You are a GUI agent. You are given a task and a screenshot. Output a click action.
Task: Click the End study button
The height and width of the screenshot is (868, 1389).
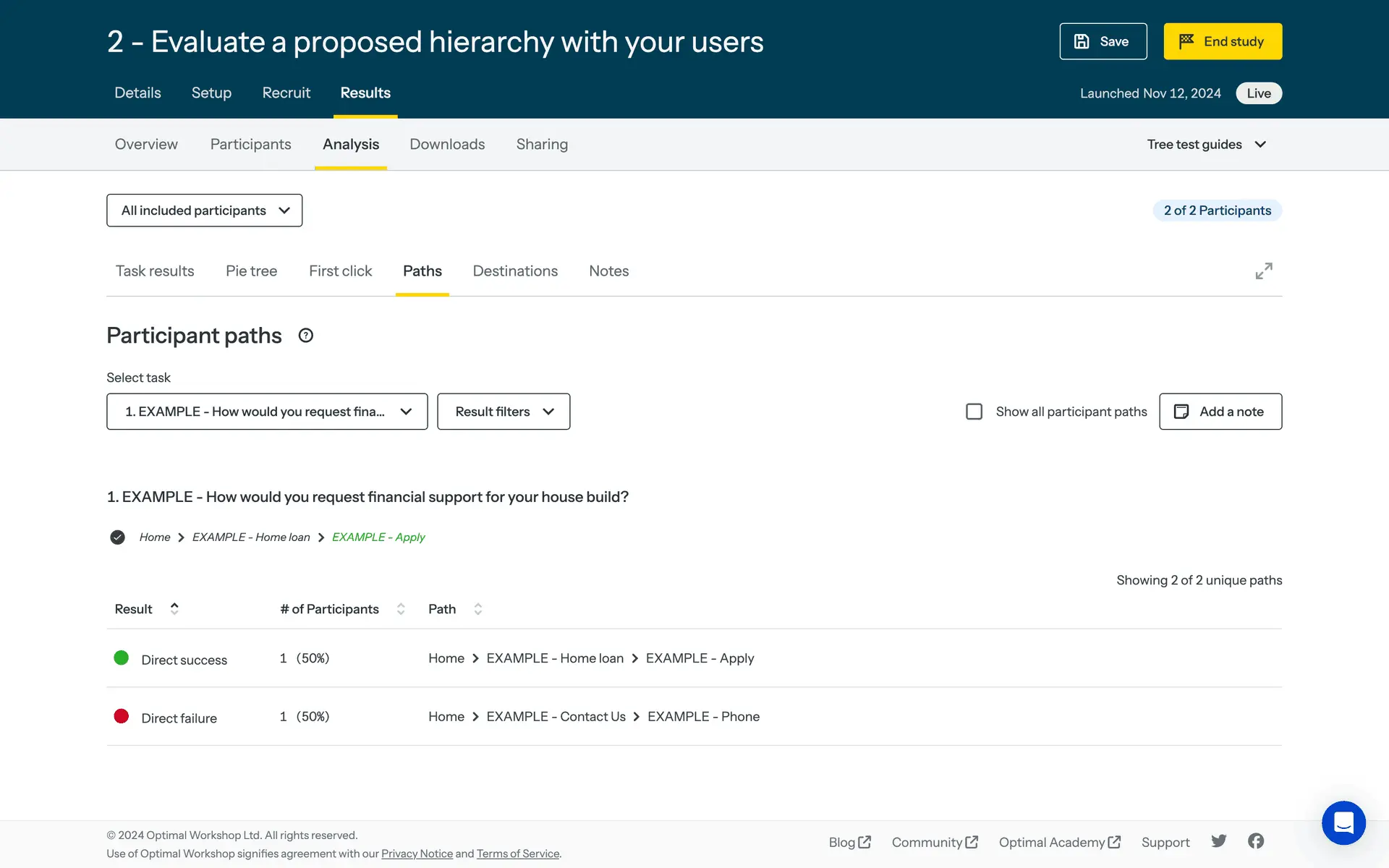tap(1222, 42)
